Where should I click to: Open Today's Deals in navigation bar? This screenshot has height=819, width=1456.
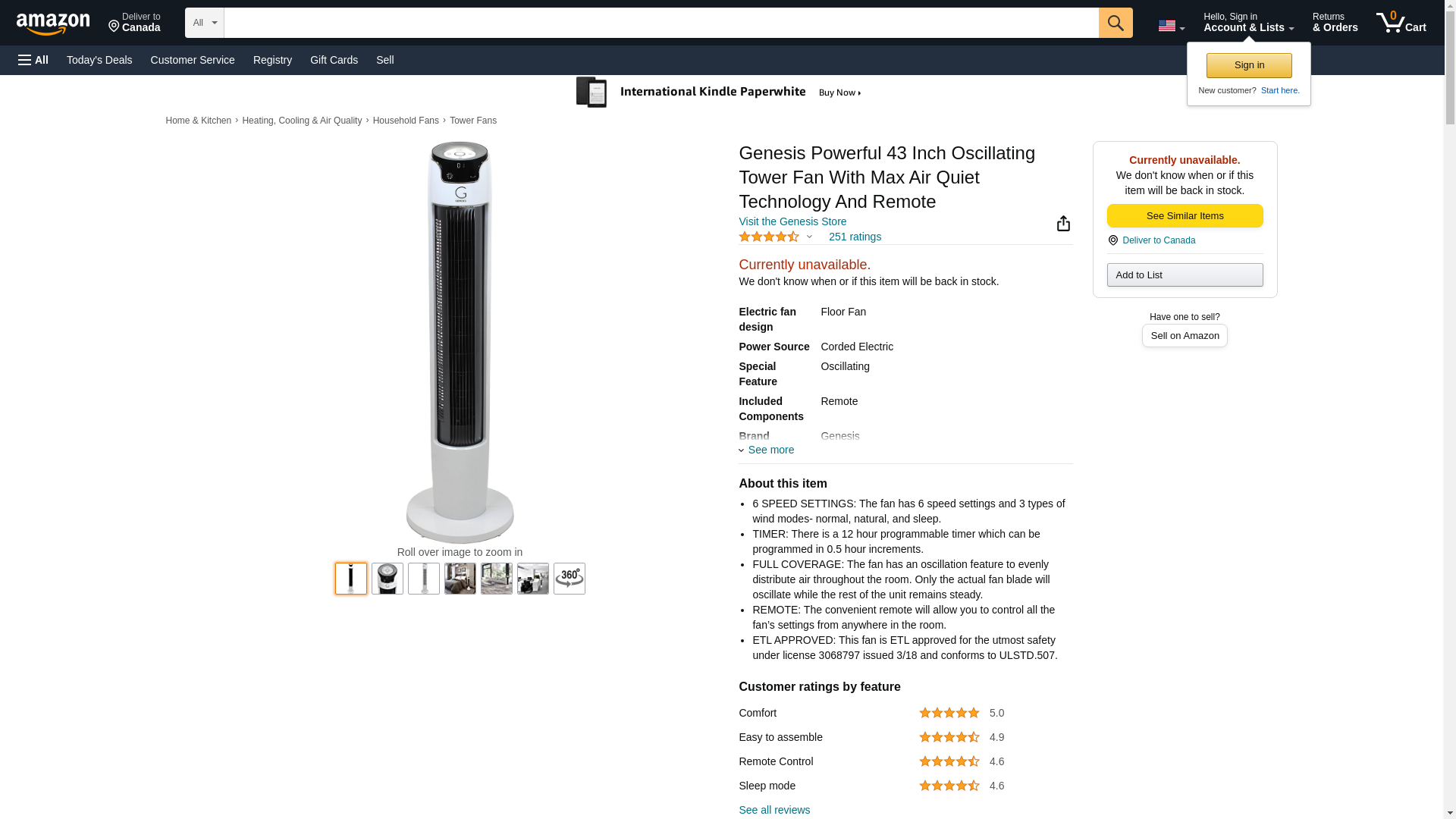(99, 60)
